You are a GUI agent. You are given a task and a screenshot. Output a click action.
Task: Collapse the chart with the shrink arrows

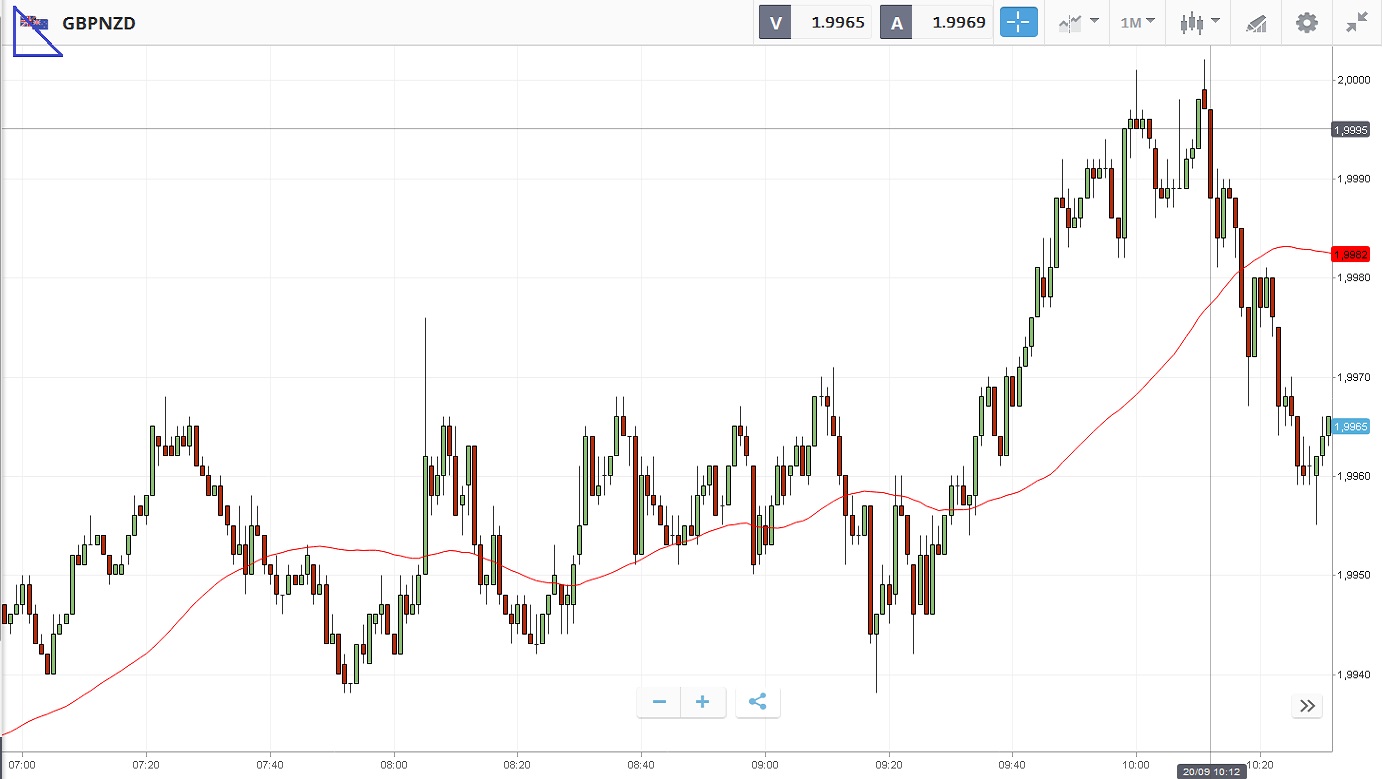pos(1356,22)
